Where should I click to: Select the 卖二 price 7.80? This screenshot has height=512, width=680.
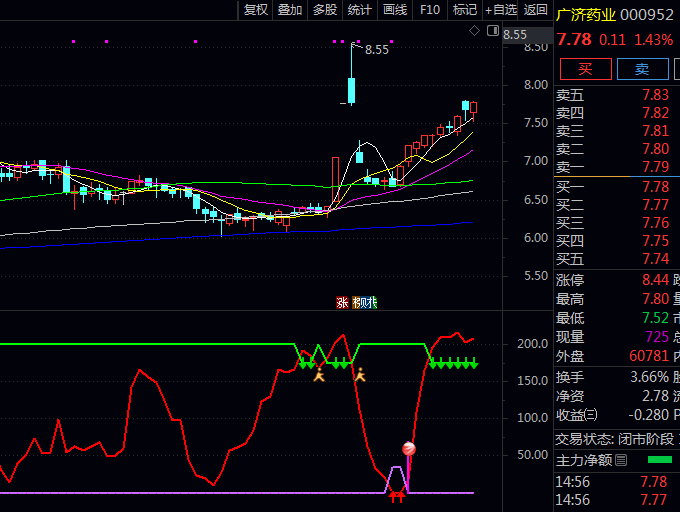655,149
